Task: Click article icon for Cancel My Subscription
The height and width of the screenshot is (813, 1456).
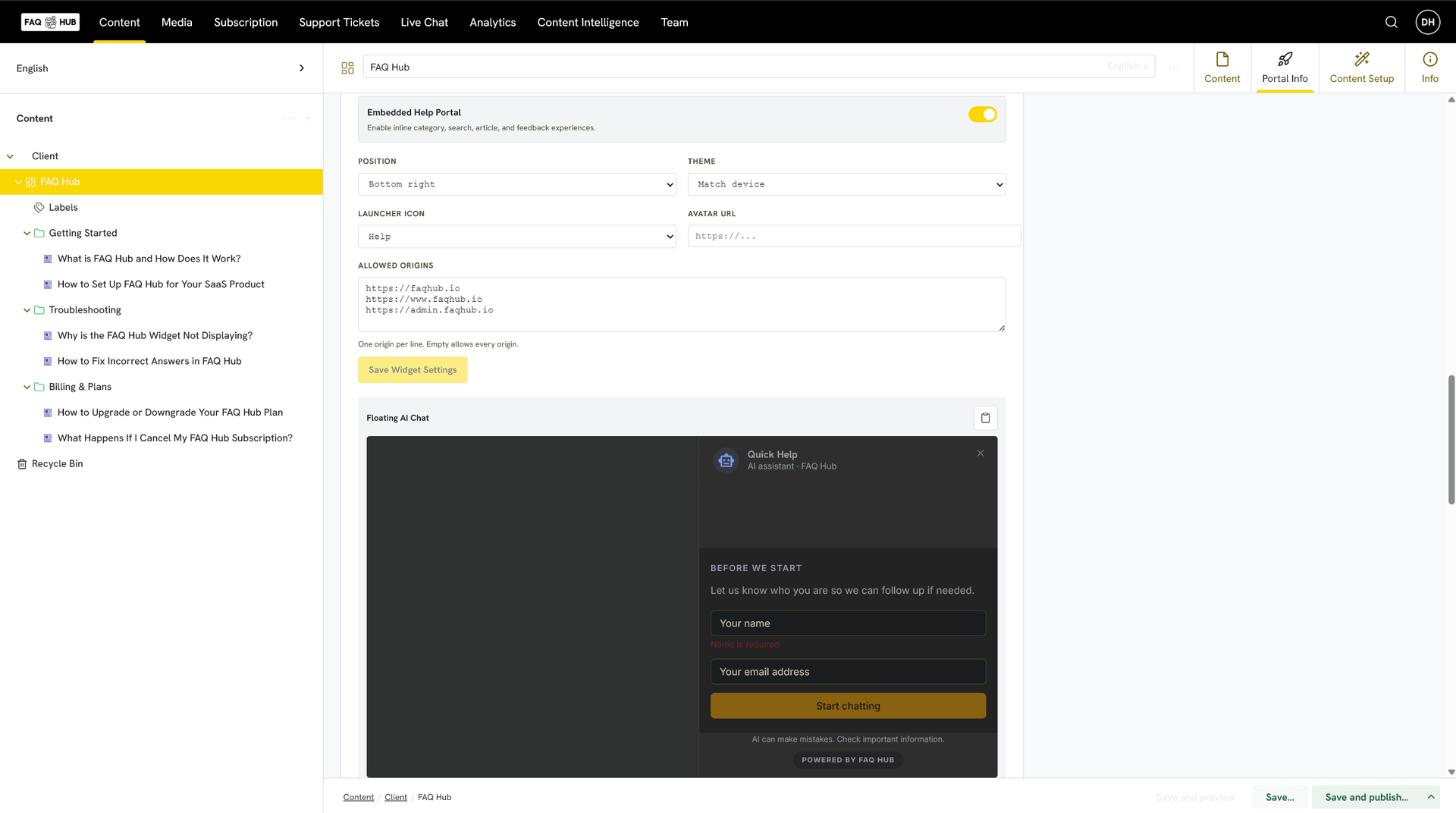Action: coord(48,438)
